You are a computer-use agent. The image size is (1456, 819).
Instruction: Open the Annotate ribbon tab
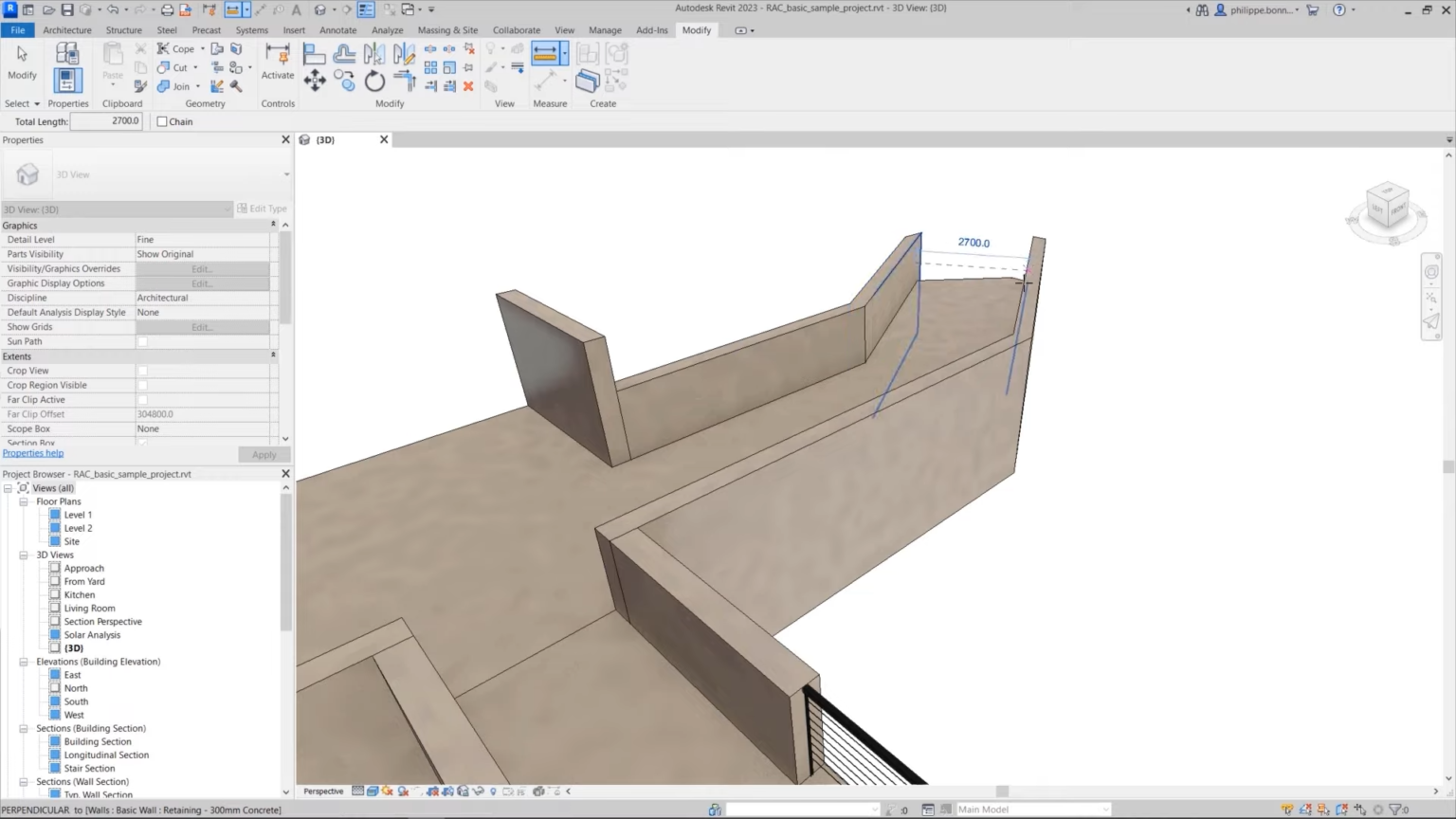pyautogui.click(x=337, y=30)
